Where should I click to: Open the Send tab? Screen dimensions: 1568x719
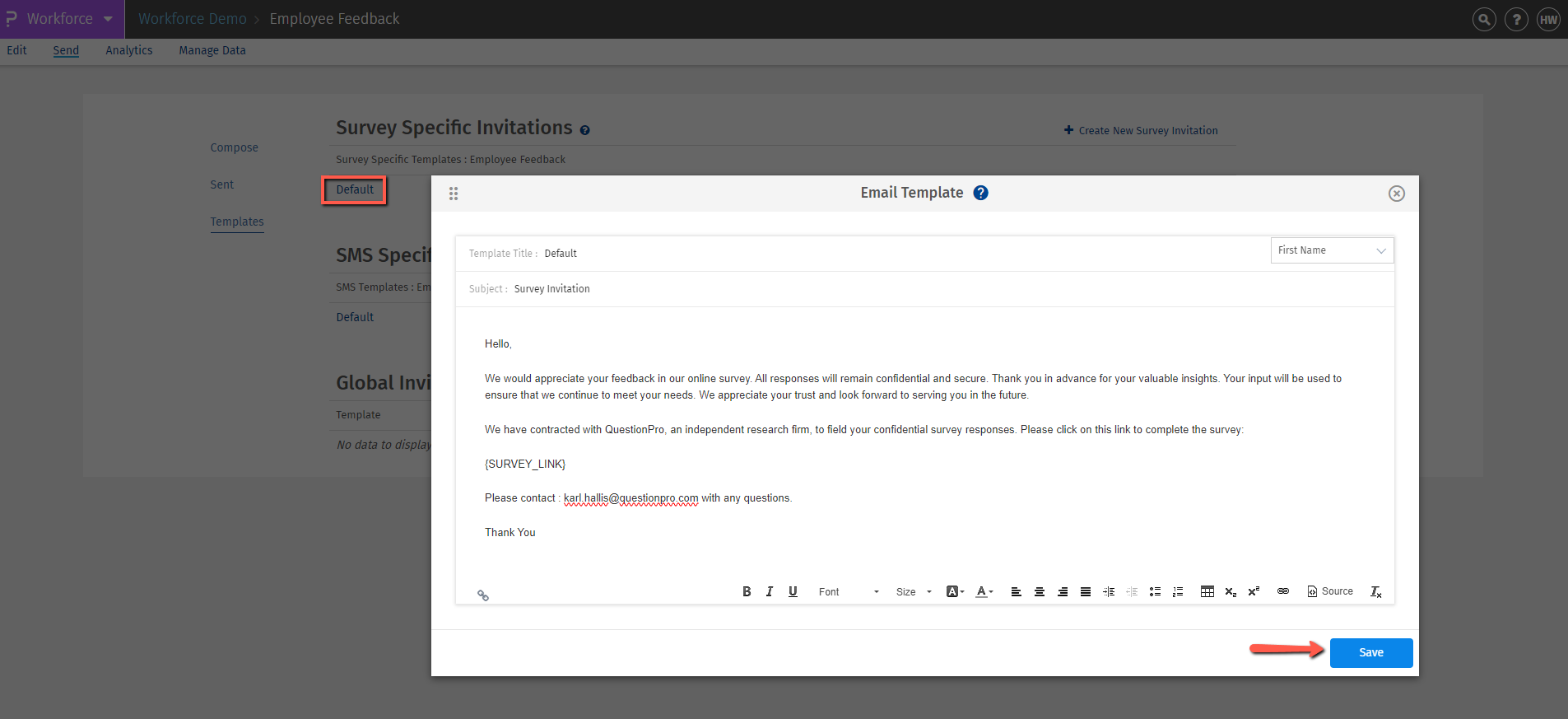(x=66, y=50)
